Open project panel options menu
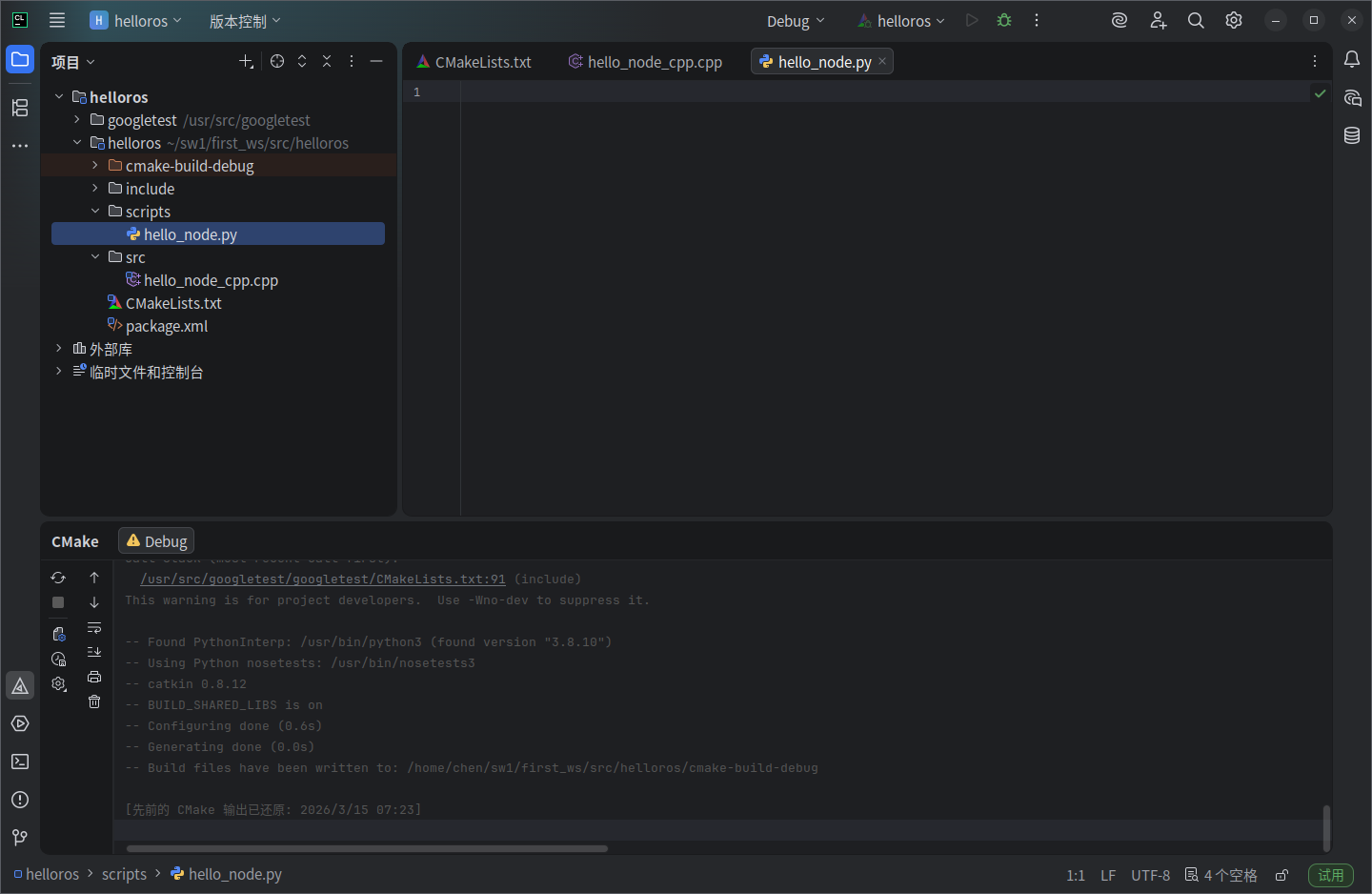Image resolution: width=1372 pixels, height=894 pixels. [x=352, y=61]
